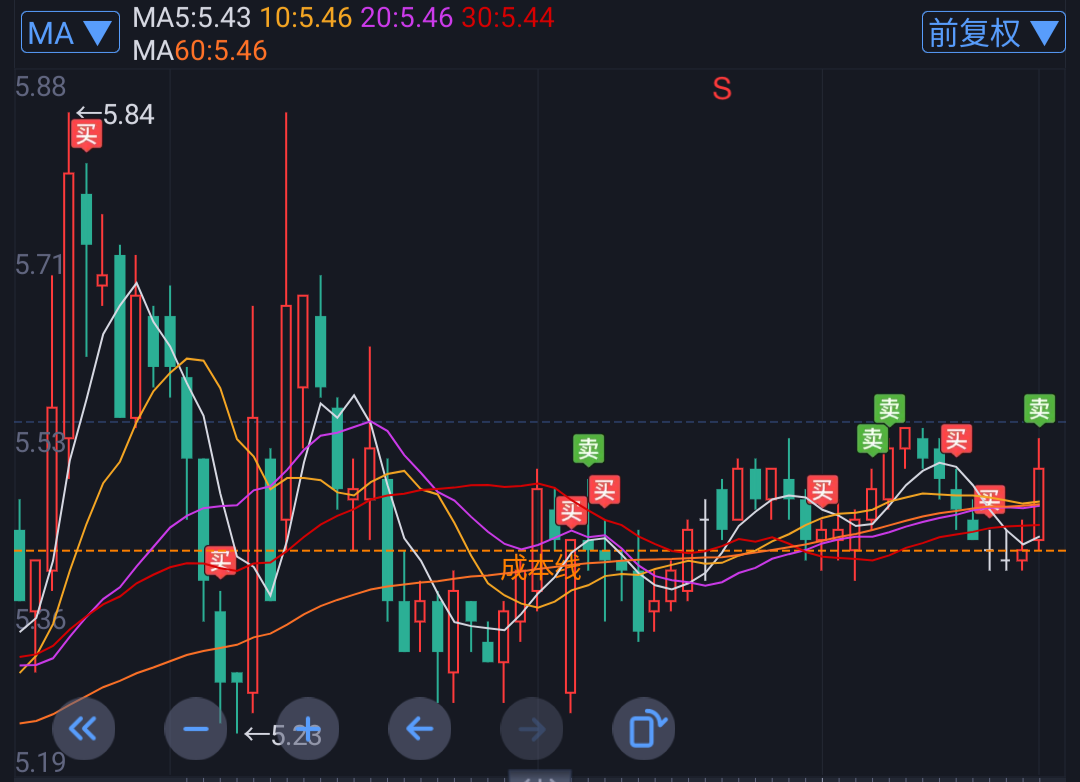Click the double-left rewind chart button
The height and width of the screenshot is (782, 1080).
click(83, 729)
